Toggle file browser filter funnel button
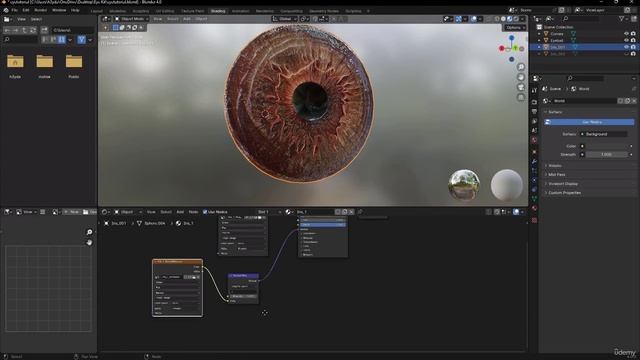Image resolution: width=640 pixels, height=360 pixels. click(81, 40)
